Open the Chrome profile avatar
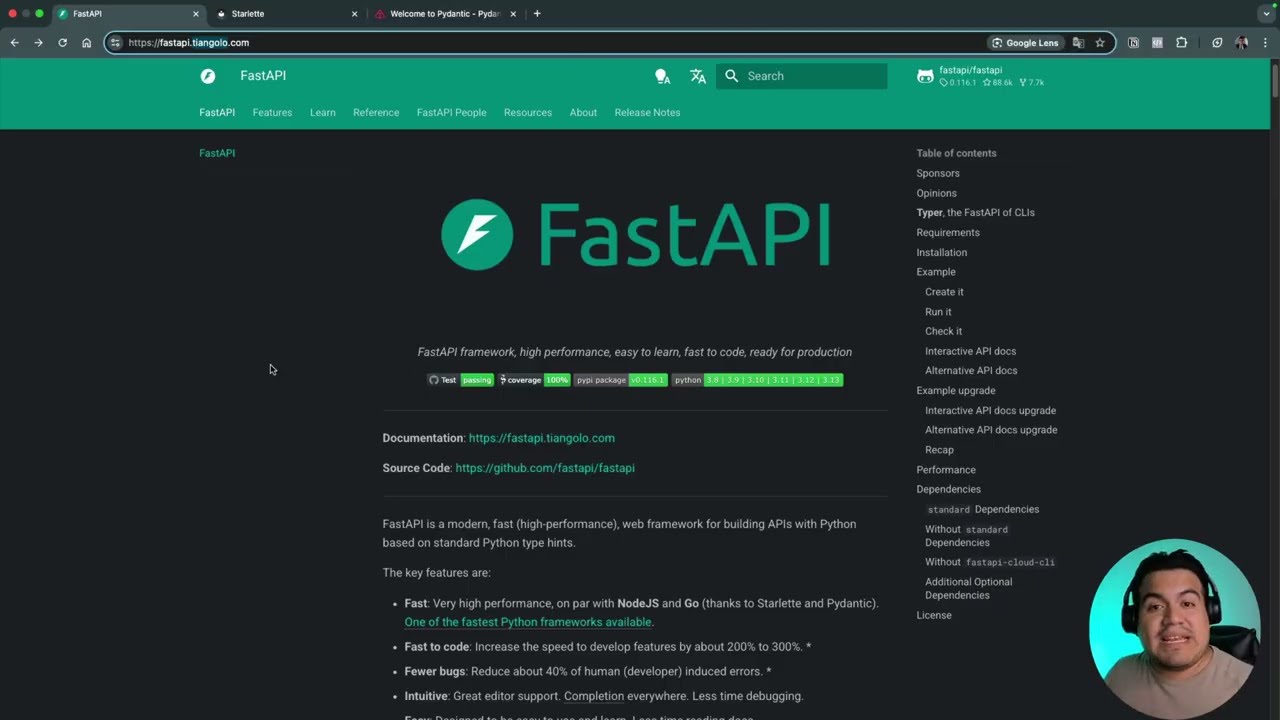The height and width of the screenshot is (720, 1280). 1241,43
